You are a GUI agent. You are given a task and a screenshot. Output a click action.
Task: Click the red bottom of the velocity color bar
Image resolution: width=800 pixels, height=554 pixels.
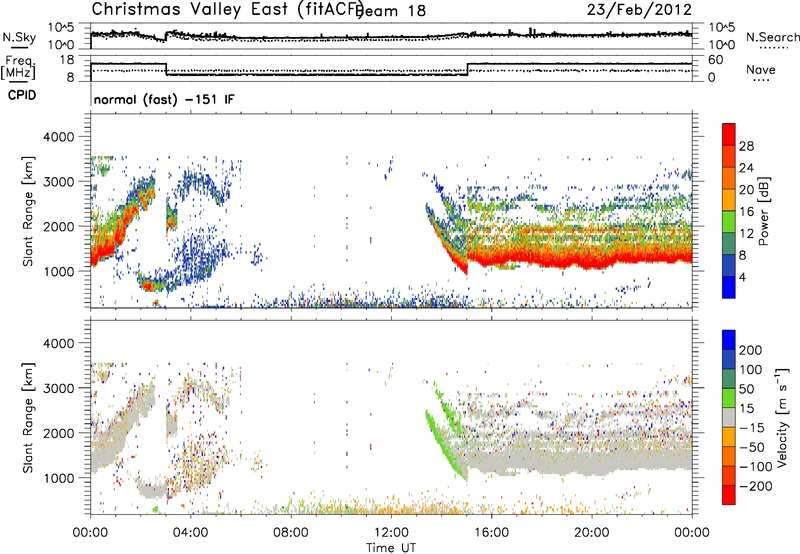point(729,495)
